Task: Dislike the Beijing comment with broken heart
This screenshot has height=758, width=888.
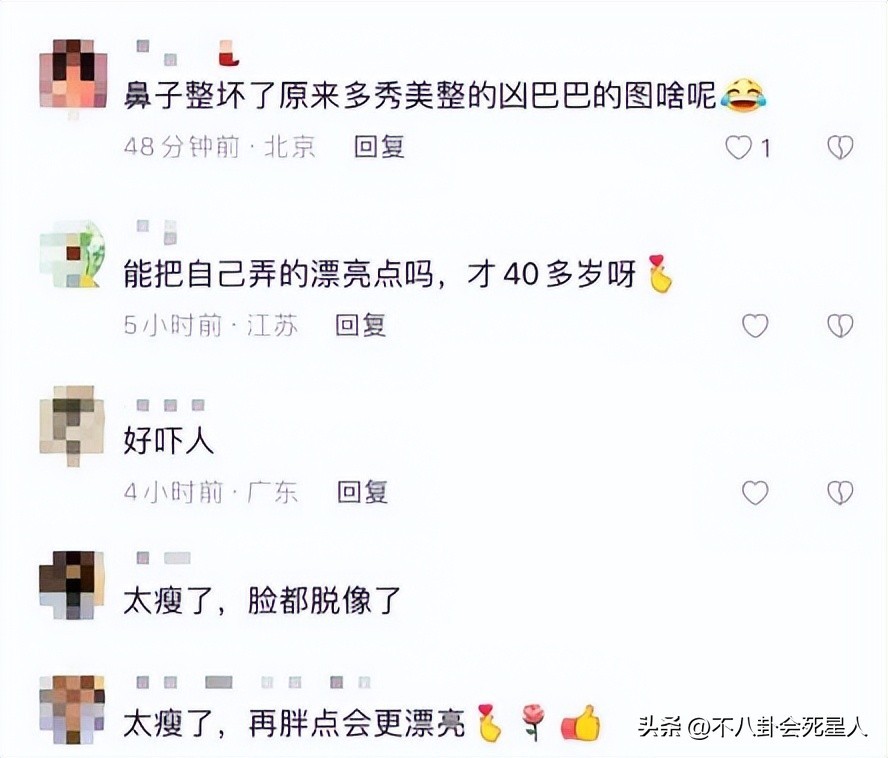Action: click(x=840, y=148)
